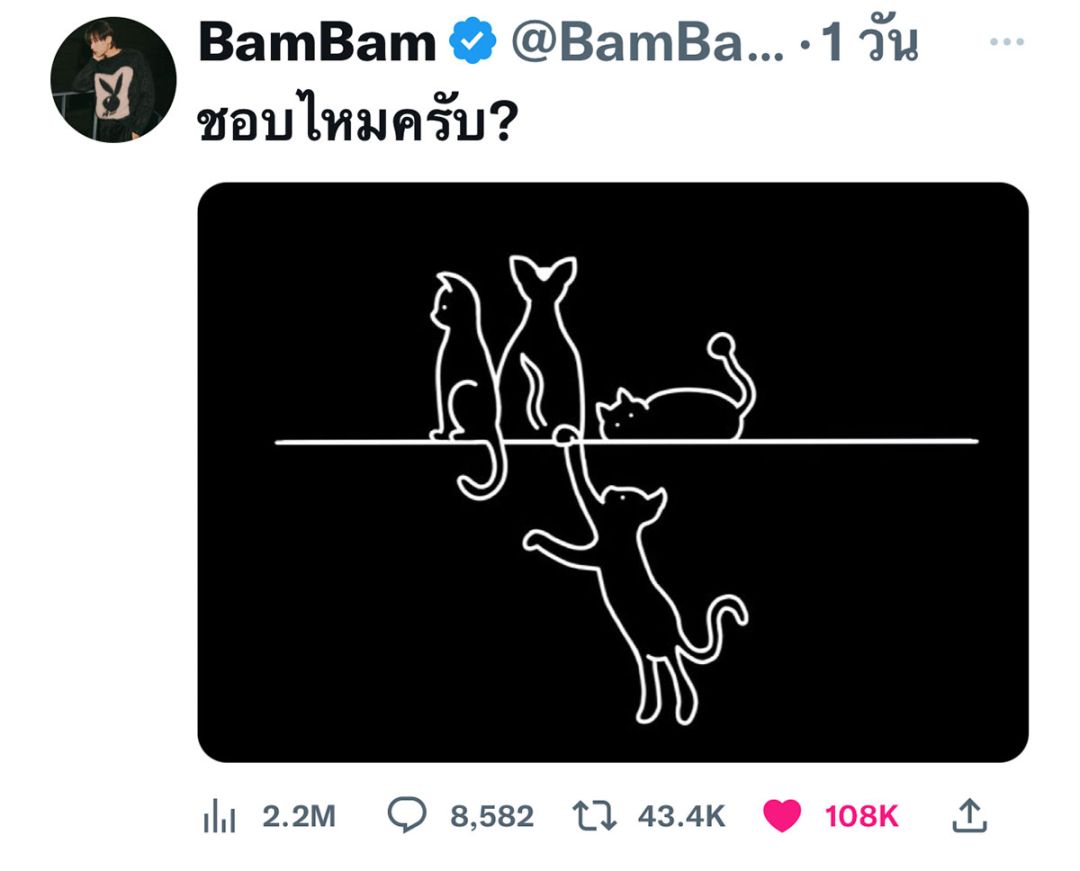Click the 2.2M views count
The height and width of the screenshot is (871, 1080).
(x=299, y=817)
